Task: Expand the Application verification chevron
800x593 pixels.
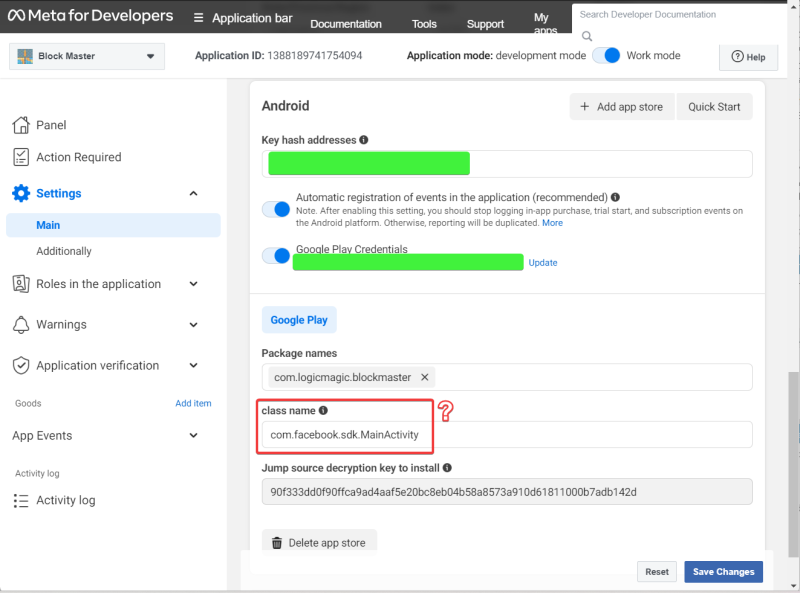Action: tap(193, 365)
